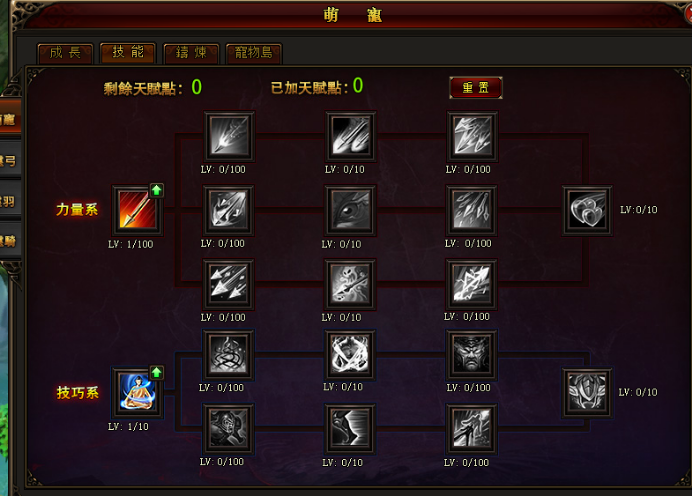Viewport: 692px width, 497px height.
Task: Open the 鑄煉 tab
Action: pos(191,53)
